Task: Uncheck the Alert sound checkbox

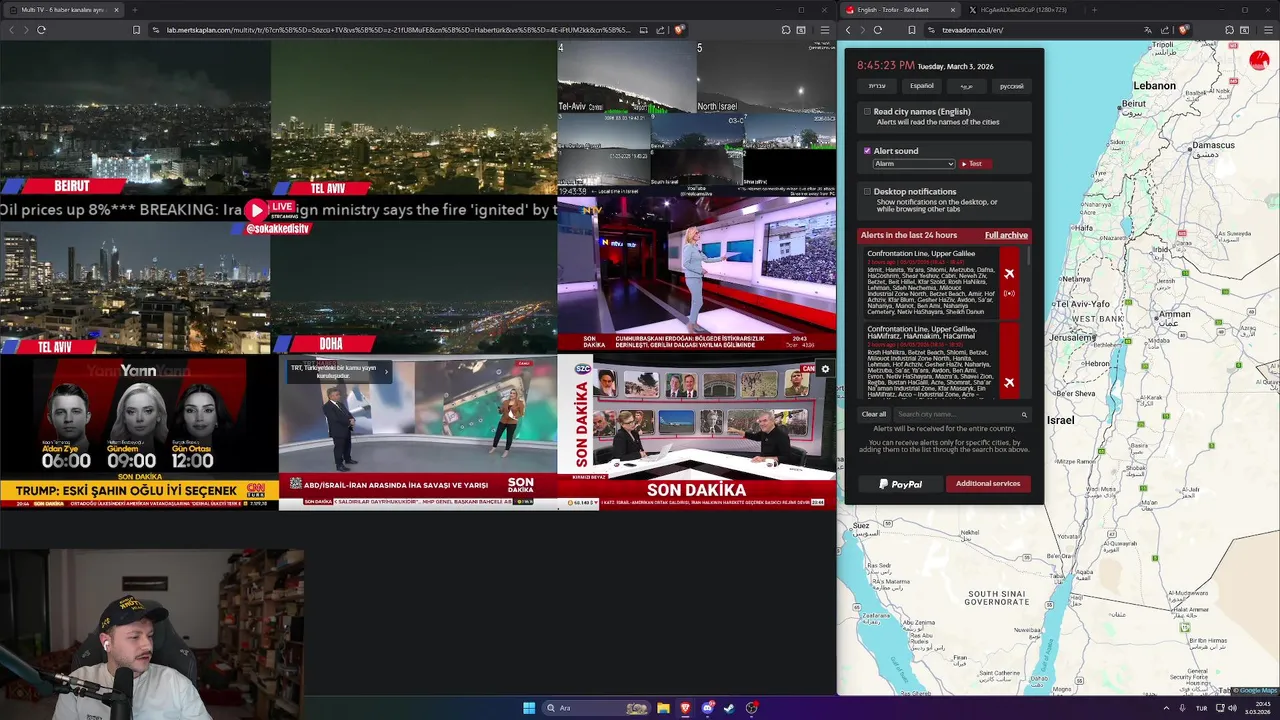Action: coord(867,151)
